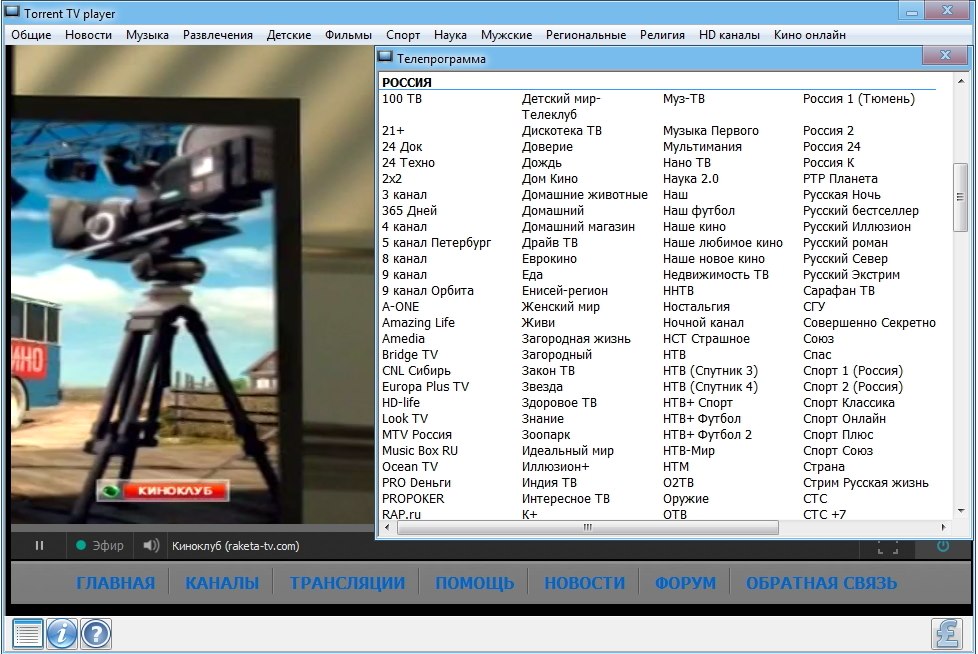This screenshot has height=654, width=978.
Task: Open the info (i) icon
Action: [x=62, y=634]
